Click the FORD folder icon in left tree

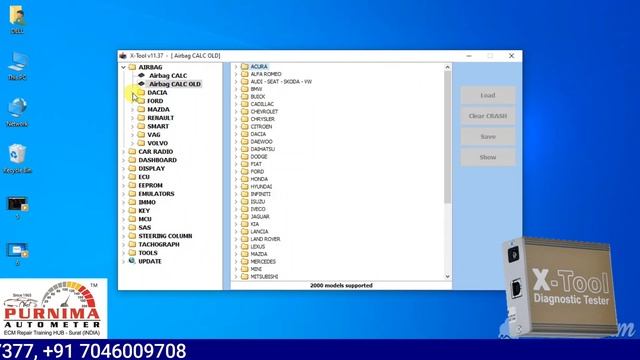(x=141, y=101)
